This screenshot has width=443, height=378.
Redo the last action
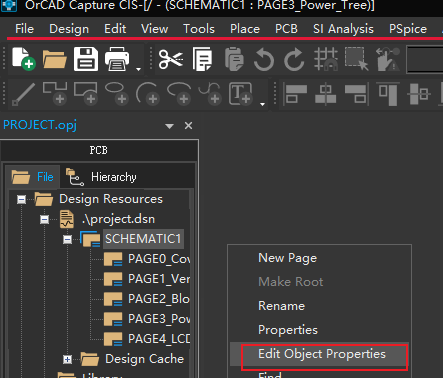pyautogui.click(x=294, y=60)
